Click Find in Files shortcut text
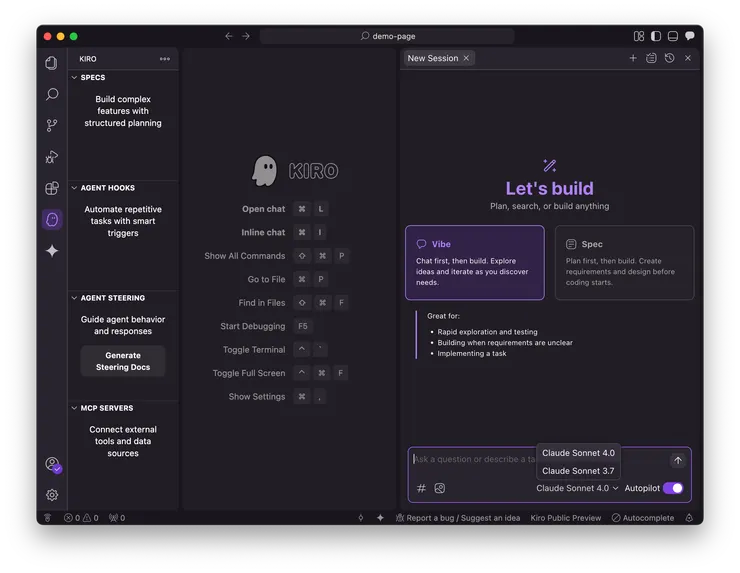The height and width of the screenshot is (573, 740). click(261, 303)
